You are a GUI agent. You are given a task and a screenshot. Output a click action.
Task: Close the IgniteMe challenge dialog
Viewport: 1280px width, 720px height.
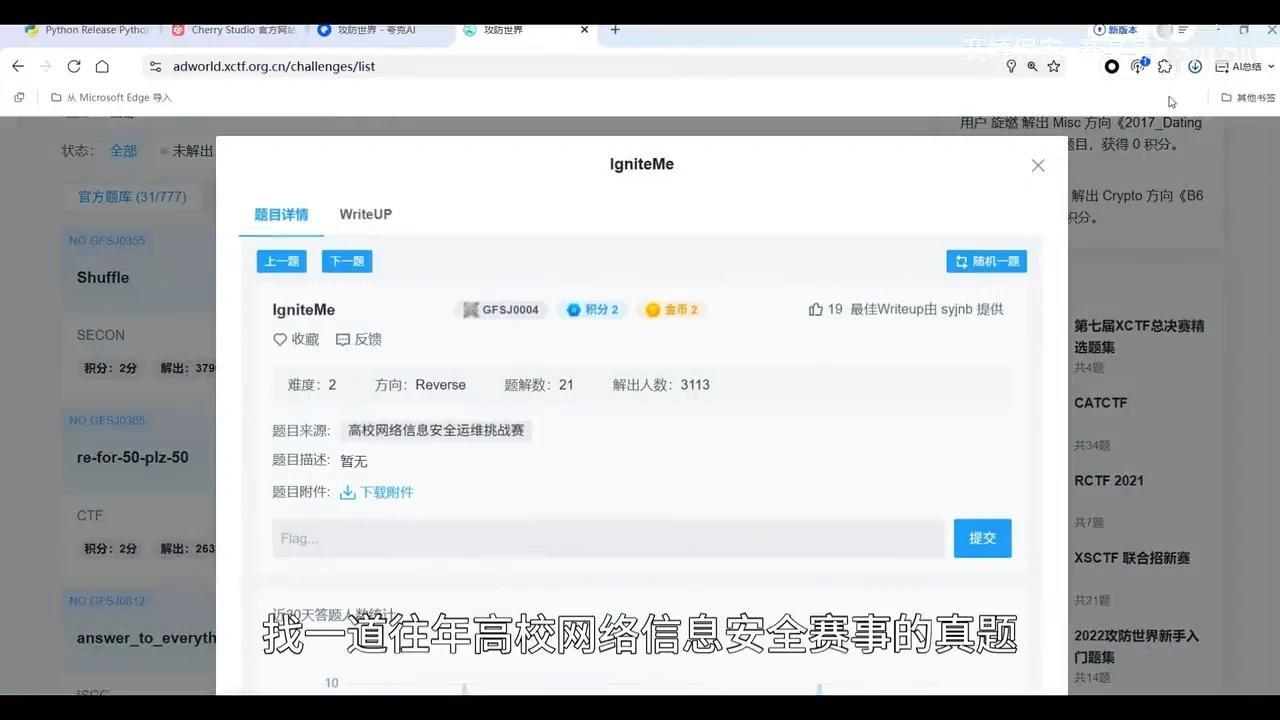click(x=1038, y=165)
